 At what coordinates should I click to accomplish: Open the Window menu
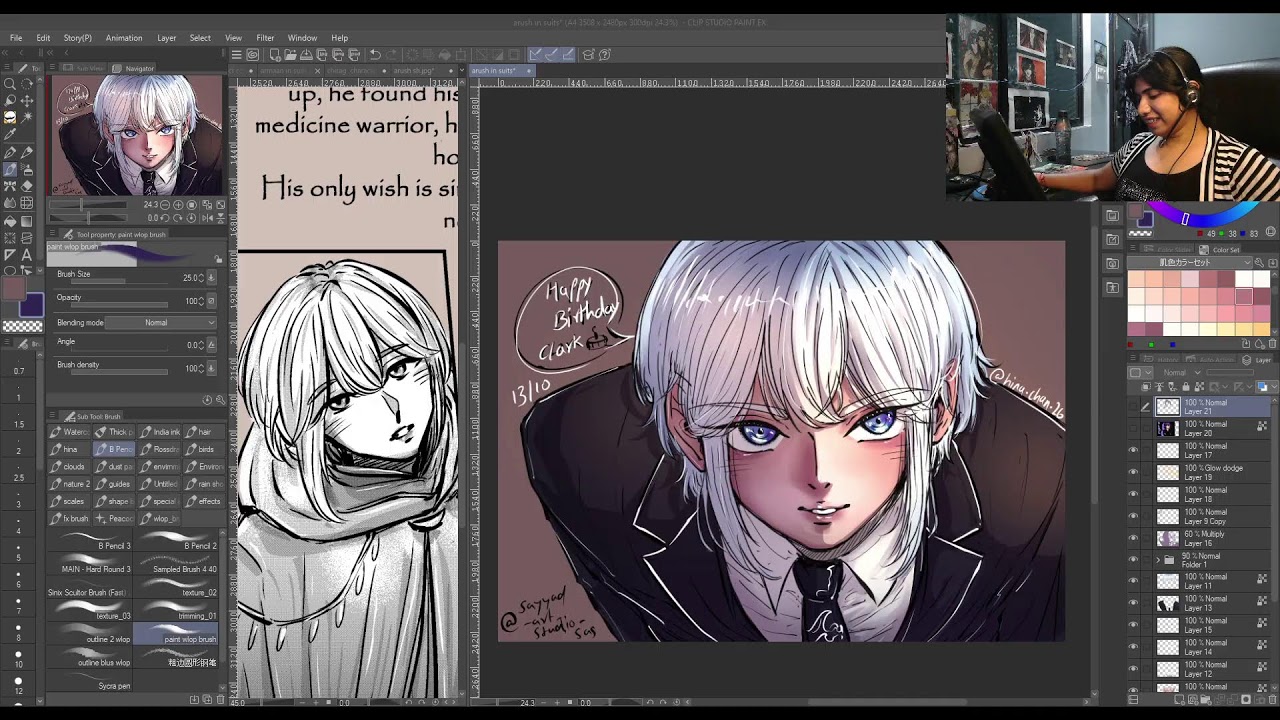[302, 38]
